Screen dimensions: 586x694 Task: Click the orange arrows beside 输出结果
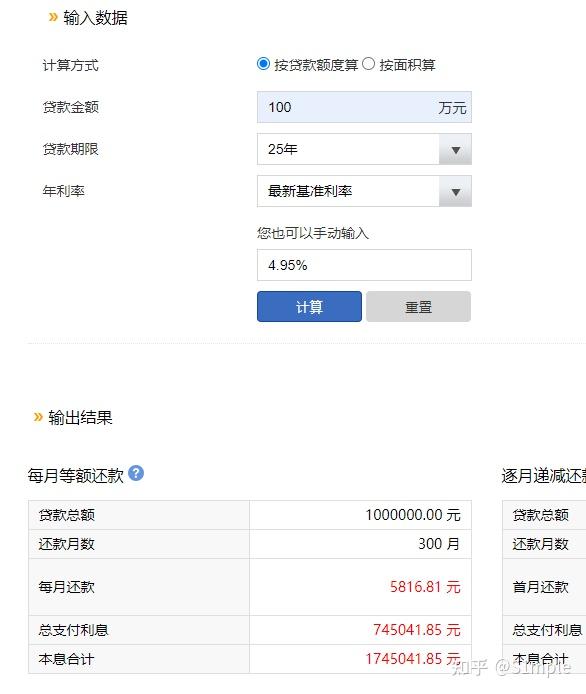click(x=39, y=417)
